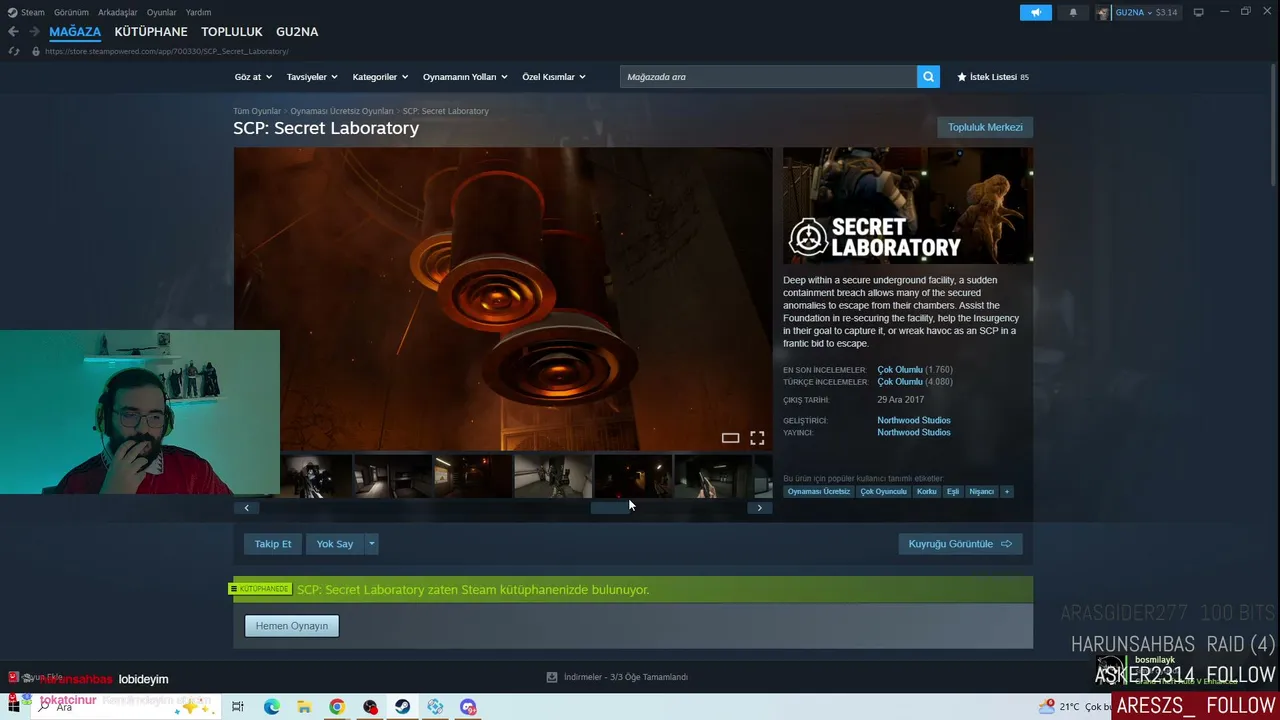
Task: Click the red round icon on the taskbar
Action: (370, 707)
